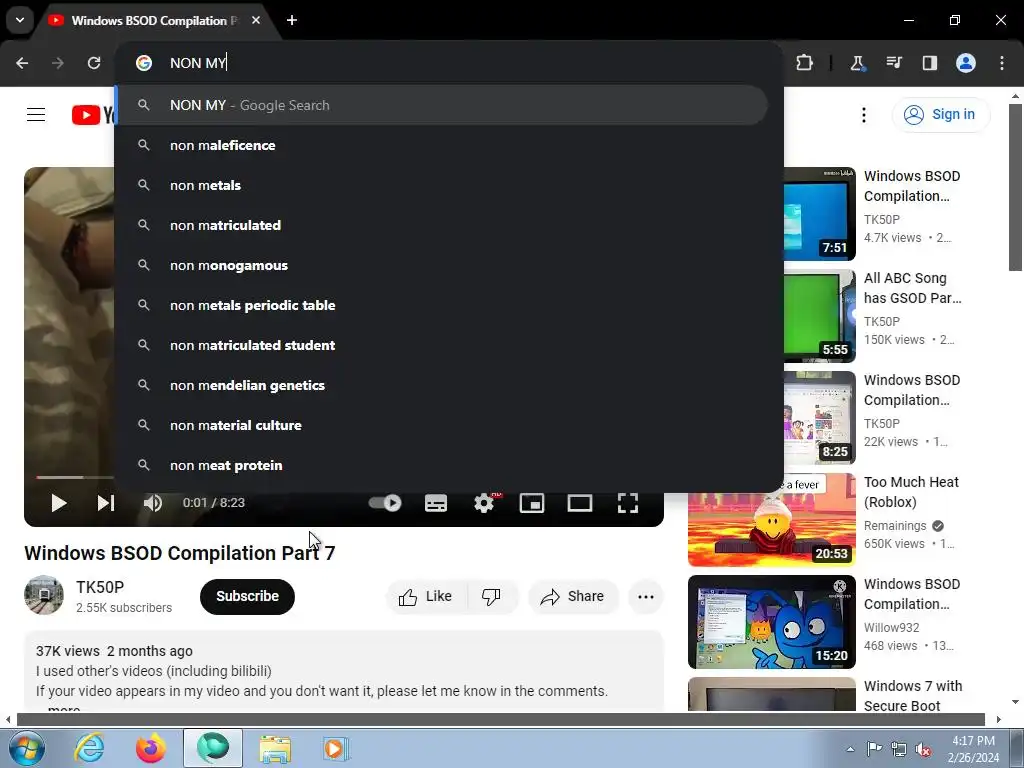Expand description with '...more'

coord(63,708)
